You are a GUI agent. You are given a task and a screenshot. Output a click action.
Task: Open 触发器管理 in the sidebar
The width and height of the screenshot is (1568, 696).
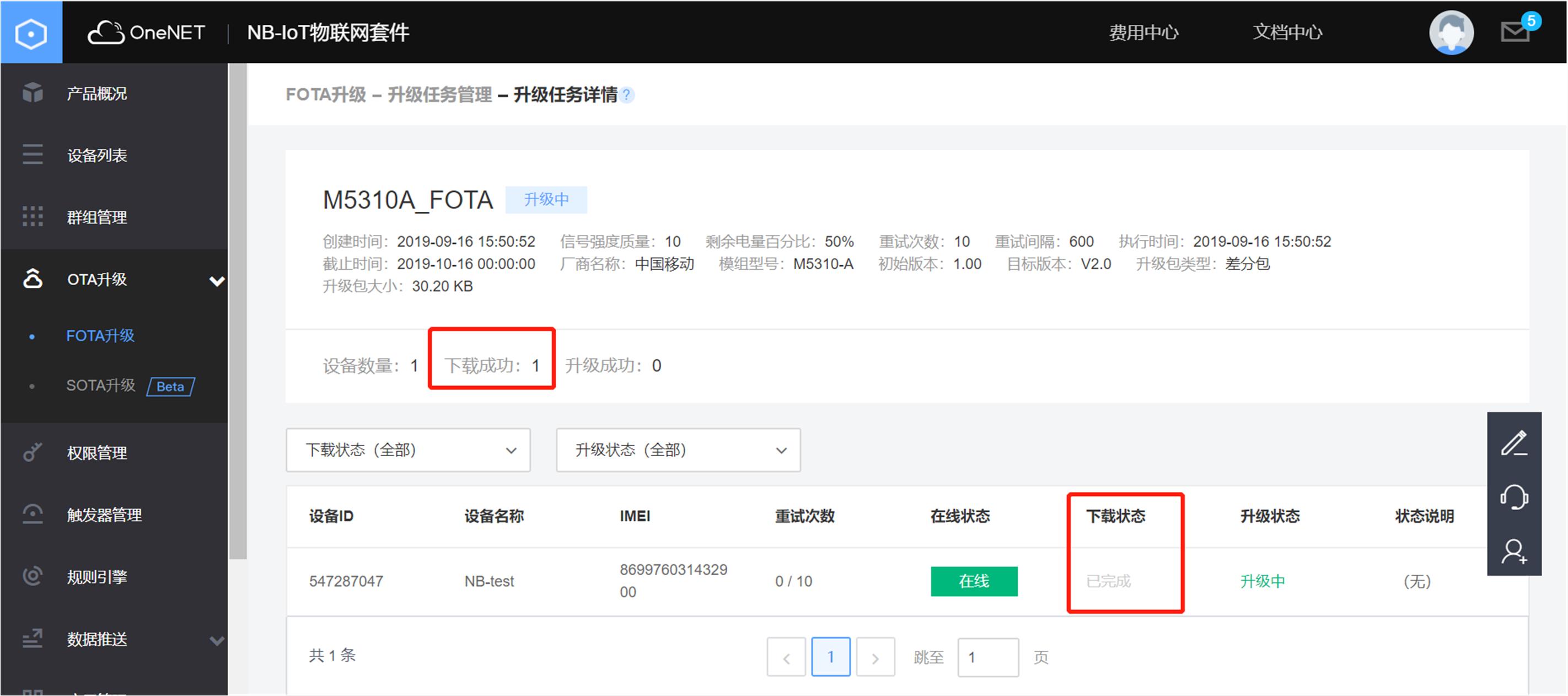104,515
